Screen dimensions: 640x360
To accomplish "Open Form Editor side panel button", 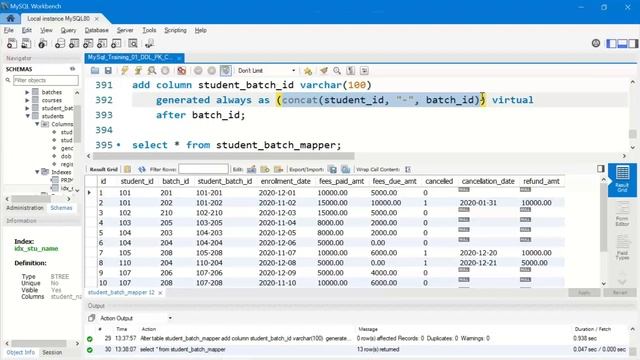I will 622,215.
